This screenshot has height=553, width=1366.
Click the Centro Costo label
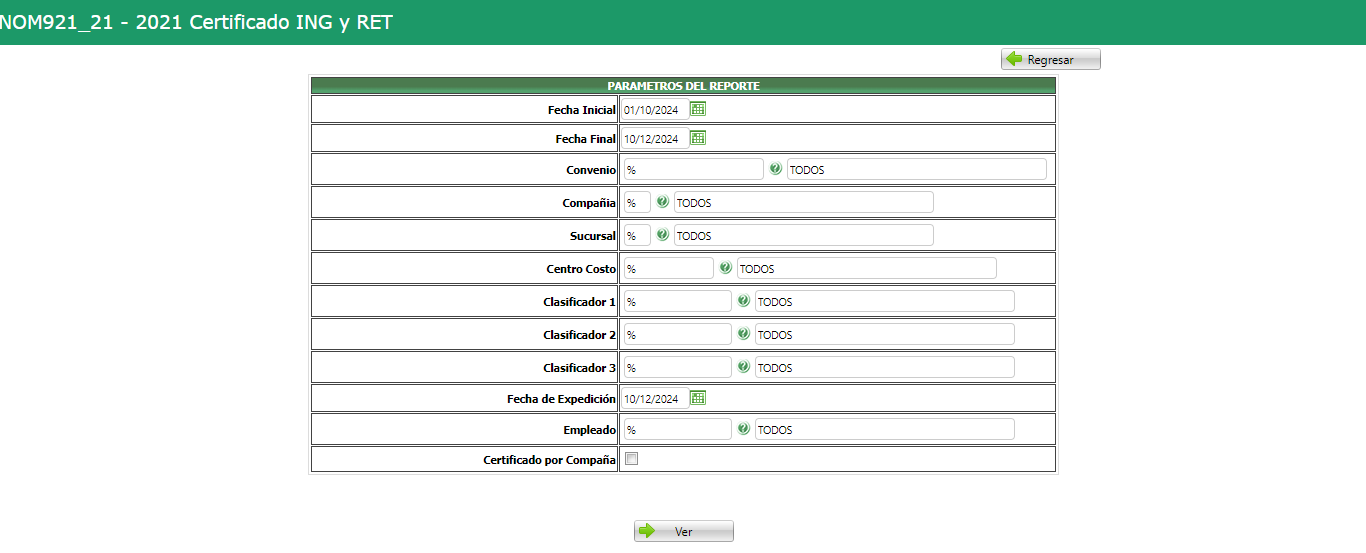coord(581,269)
